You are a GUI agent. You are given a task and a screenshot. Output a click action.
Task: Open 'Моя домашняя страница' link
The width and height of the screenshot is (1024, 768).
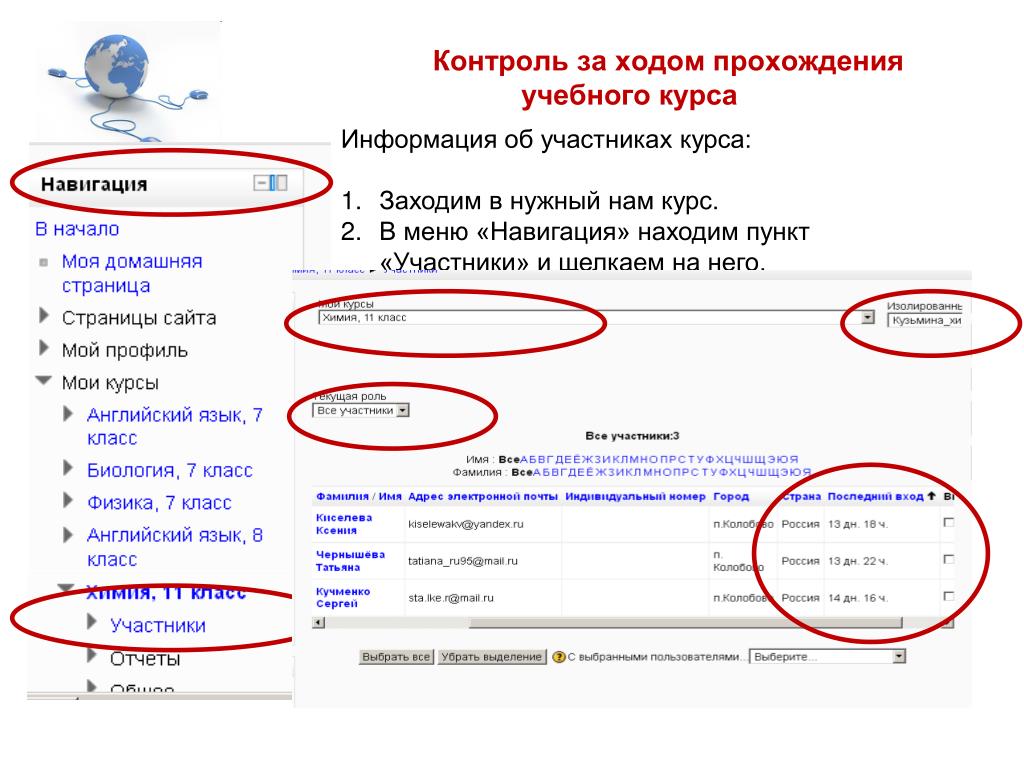[x=132, y=274]
